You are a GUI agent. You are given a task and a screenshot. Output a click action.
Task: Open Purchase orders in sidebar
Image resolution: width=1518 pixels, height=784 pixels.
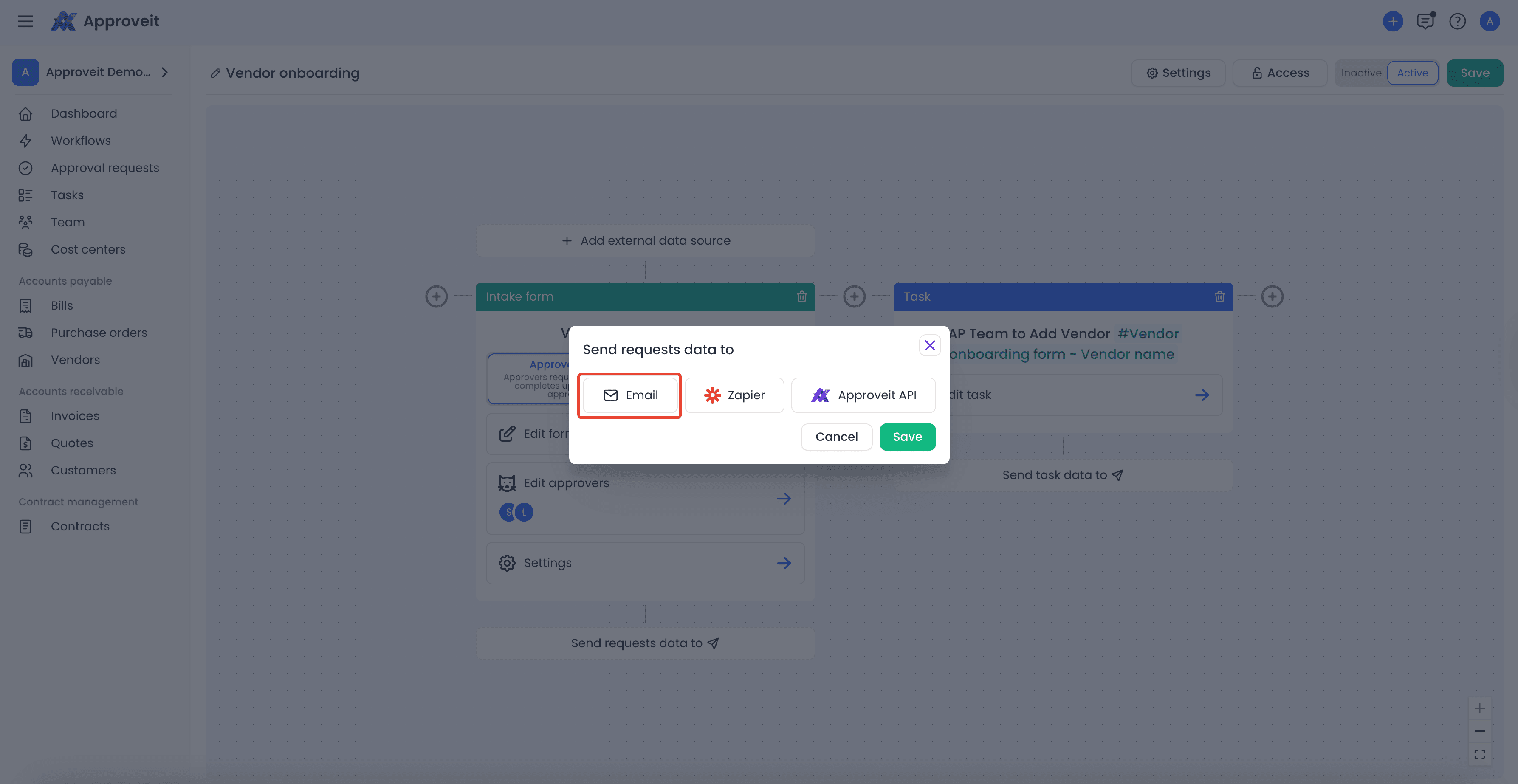pos(99,333)
